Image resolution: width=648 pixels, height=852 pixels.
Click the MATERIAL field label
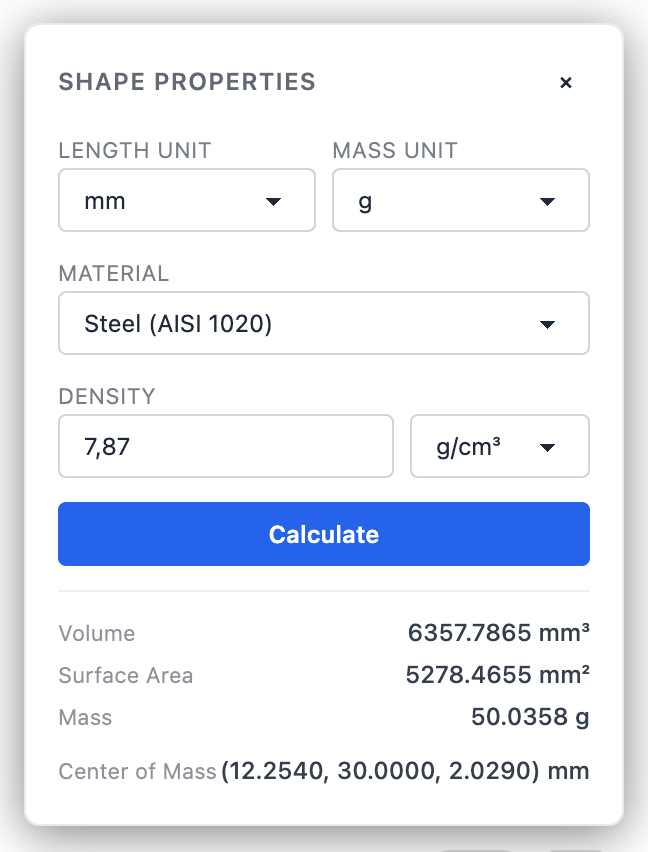pyautogui.click(x=114, y=273)
